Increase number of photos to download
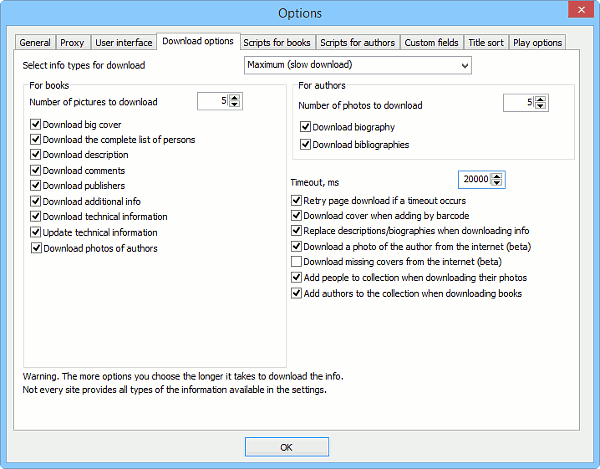 click(540, 99)
